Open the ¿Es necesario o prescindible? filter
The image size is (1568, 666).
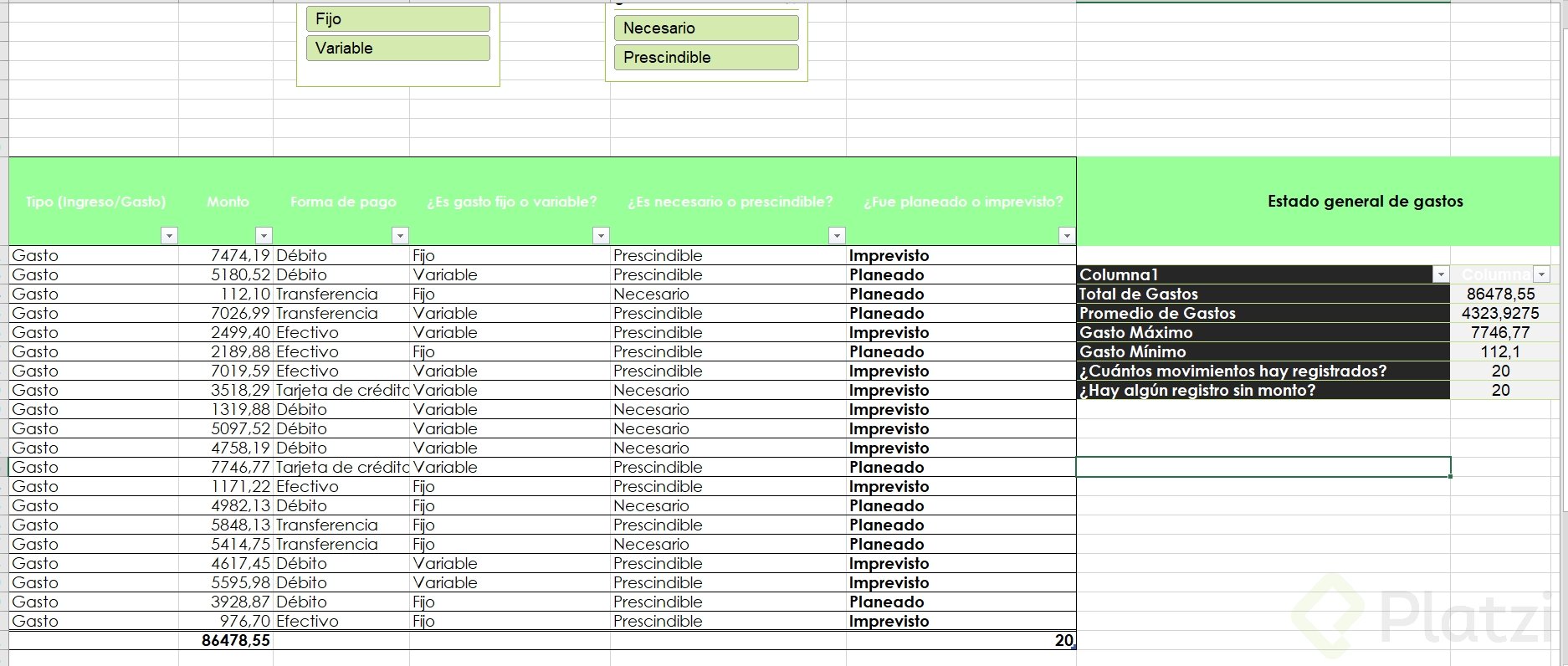(x=837, y=236)
